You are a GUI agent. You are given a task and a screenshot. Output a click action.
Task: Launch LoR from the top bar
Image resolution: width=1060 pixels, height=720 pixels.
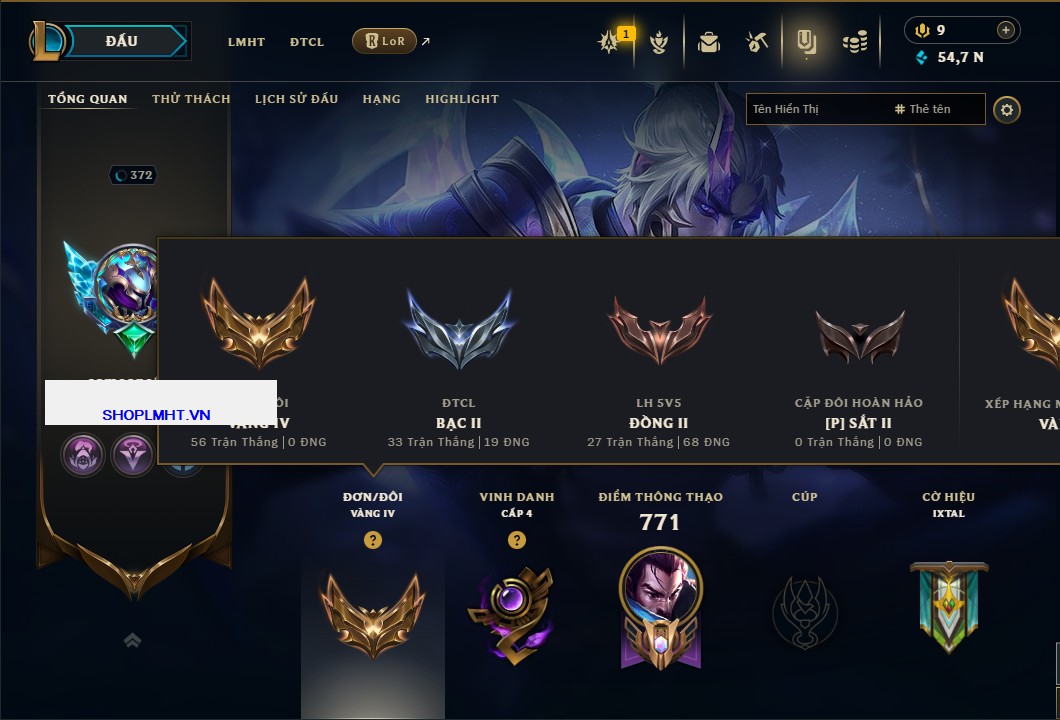pyautogui.click(x=384, y=41)
